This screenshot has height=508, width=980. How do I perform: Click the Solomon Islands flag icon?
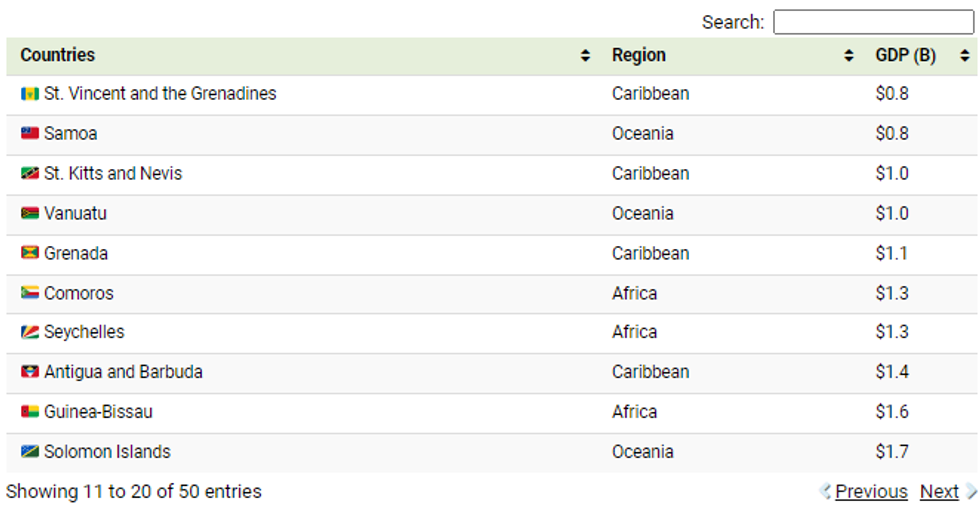(30, 452)
